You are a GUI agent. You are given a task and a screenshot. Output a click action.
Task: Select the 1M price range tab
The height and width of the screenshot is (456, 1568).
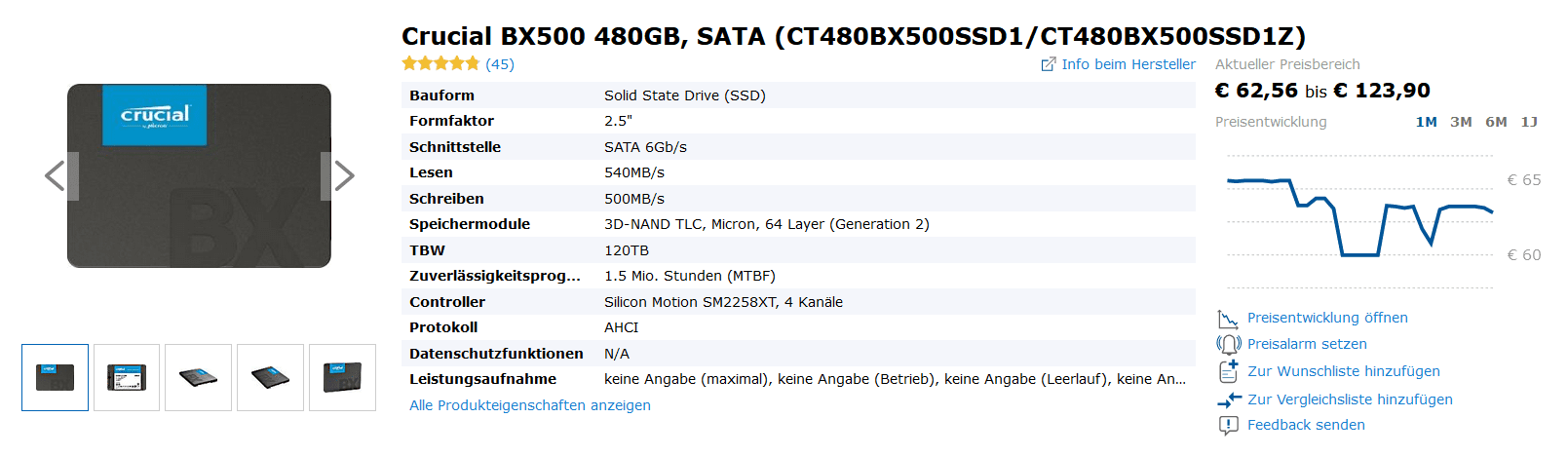pos(1426,122)
